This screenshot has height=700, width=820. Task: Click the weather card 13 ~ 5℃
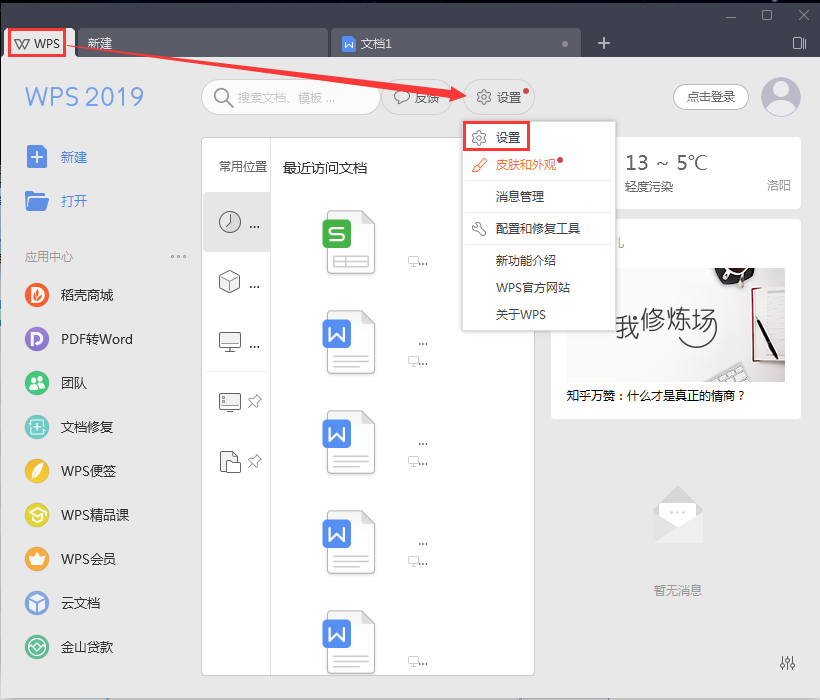pyautogui.click(x=708, y=173)
